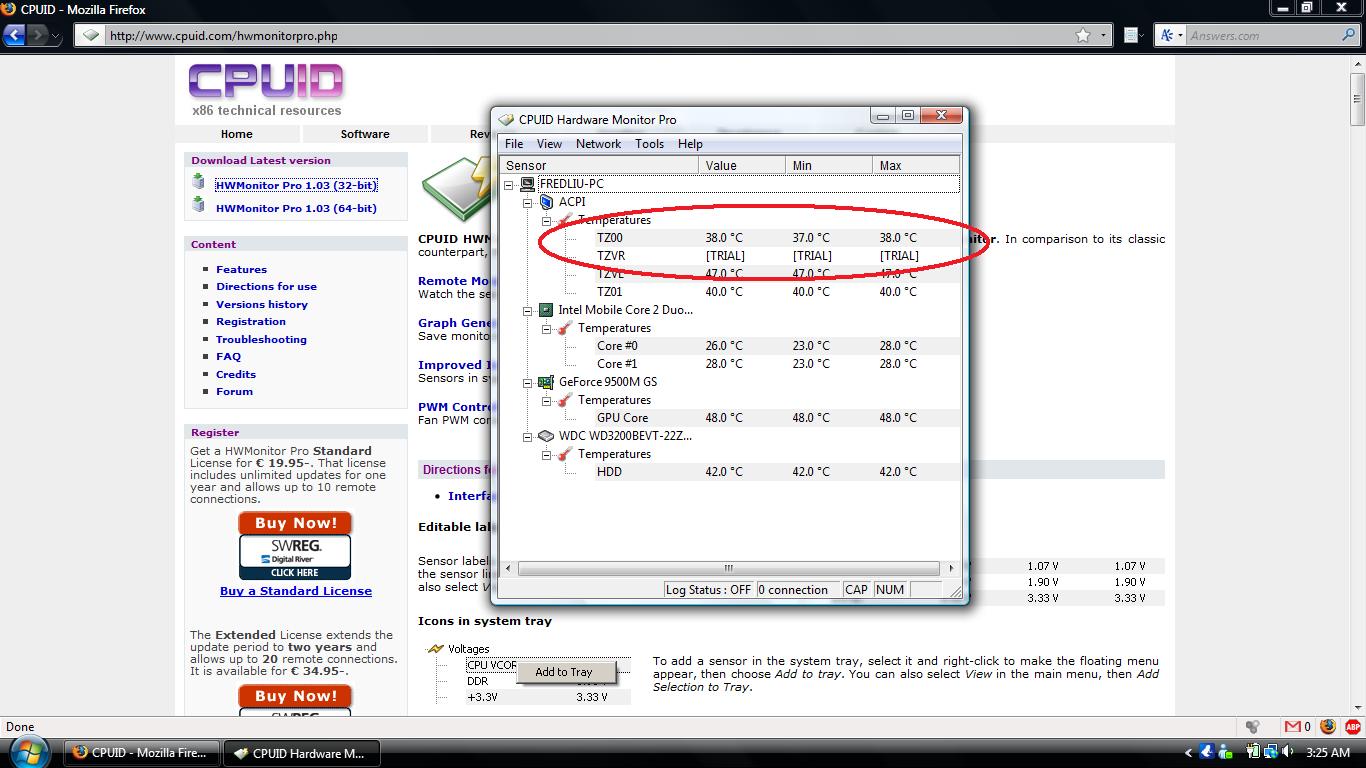Click the Home tab on CPUID site
Image resolution: width=1366 pixels, height=768 pixels.
236,134
